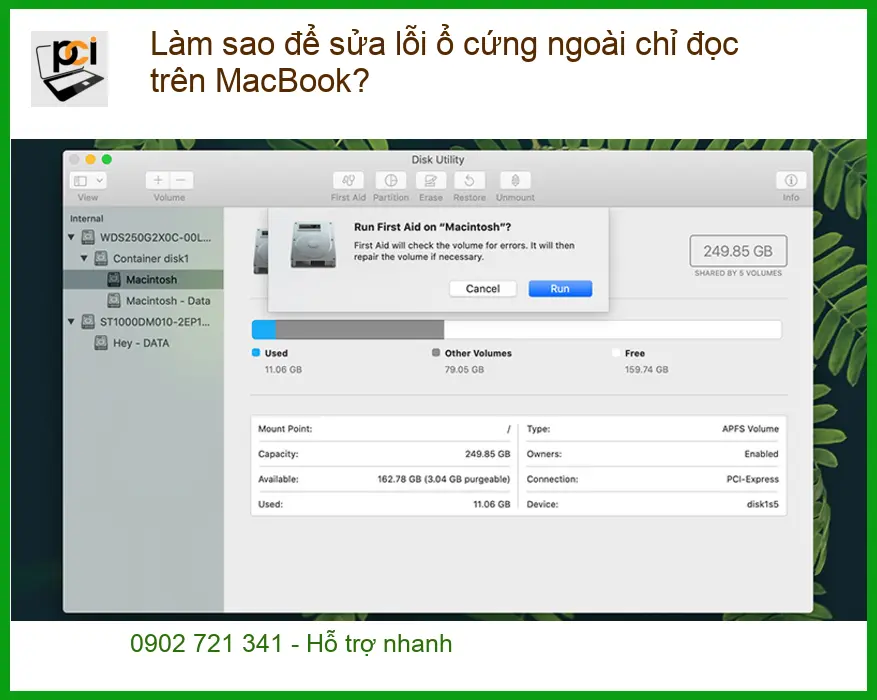Collapse the WDS250G2X0C-00L disk tree
The height and width of the screenshot is (700, 877).
[x=71, y=237]
